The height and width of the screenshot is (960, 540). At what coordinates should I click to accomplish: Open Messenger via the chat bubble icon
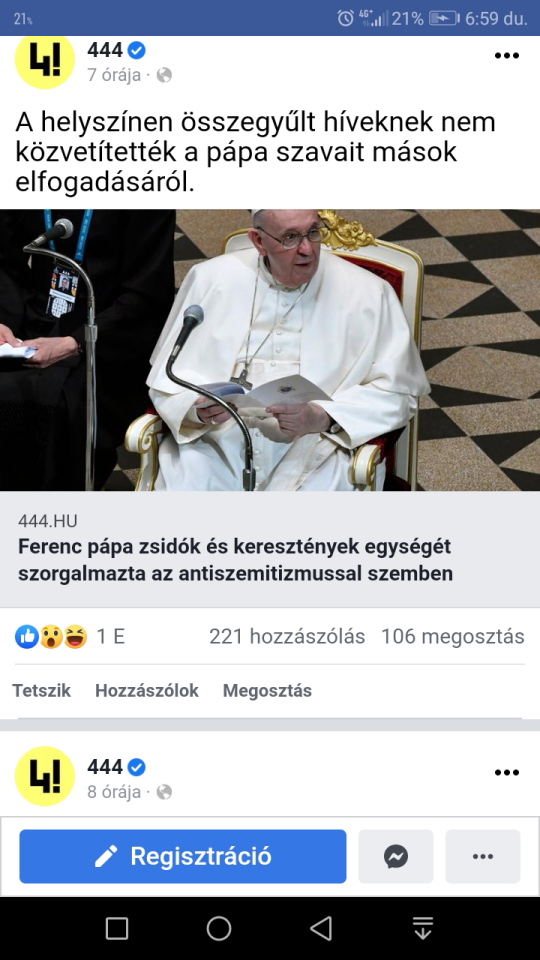click(x=396, y=856)
